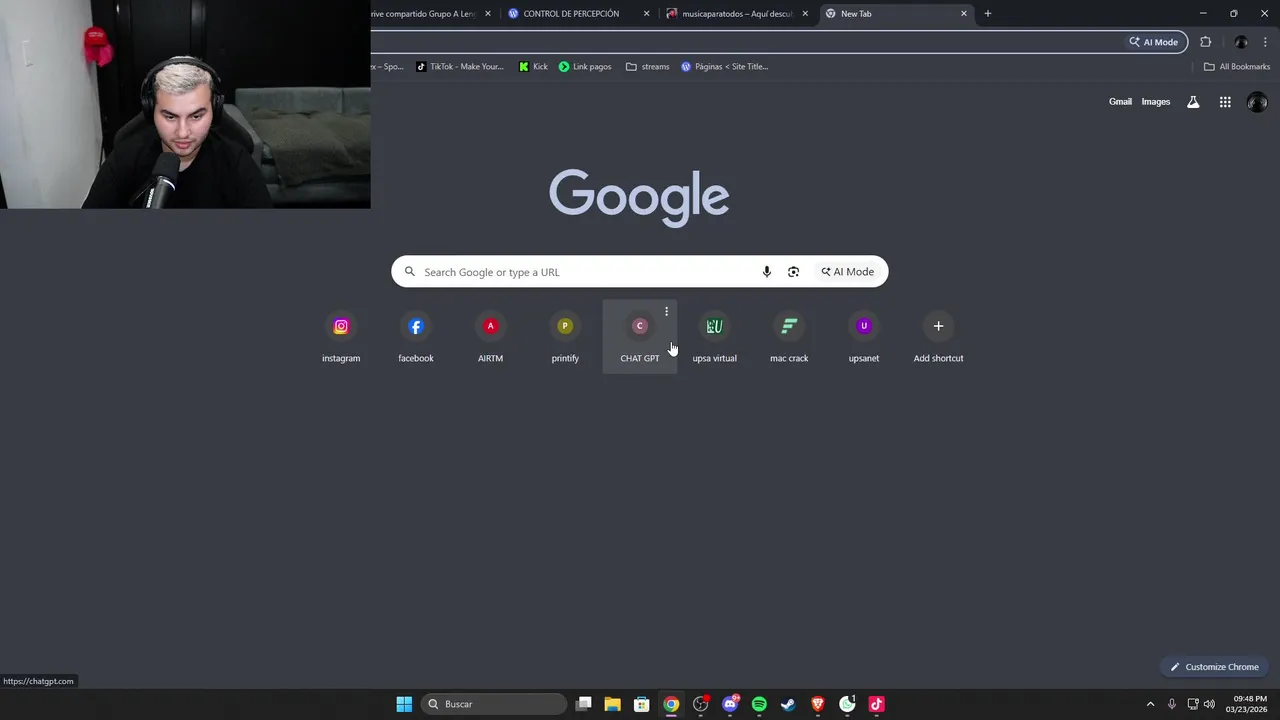Close the New Tab tab
The image size is (1280, 720).
click(964, 14)
